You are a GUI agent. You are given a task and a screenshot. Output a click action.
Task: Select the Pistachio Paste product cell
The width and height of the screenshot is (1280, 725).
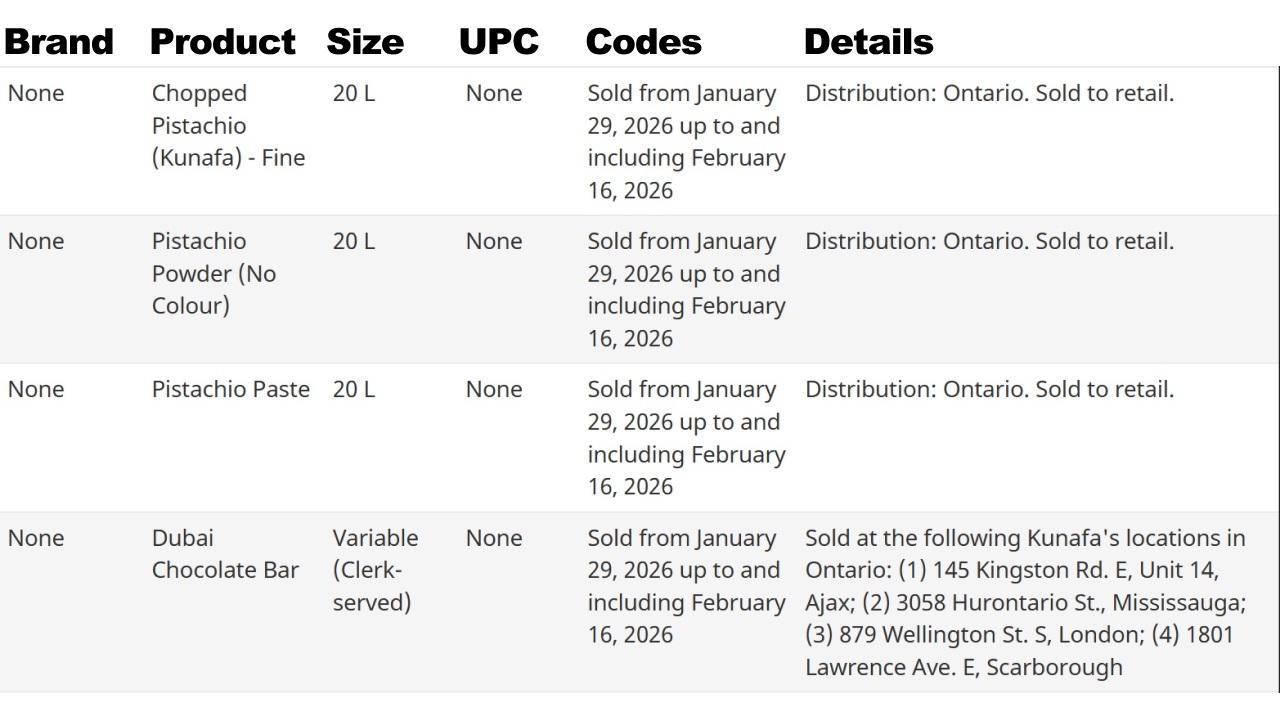click(231, 389)
